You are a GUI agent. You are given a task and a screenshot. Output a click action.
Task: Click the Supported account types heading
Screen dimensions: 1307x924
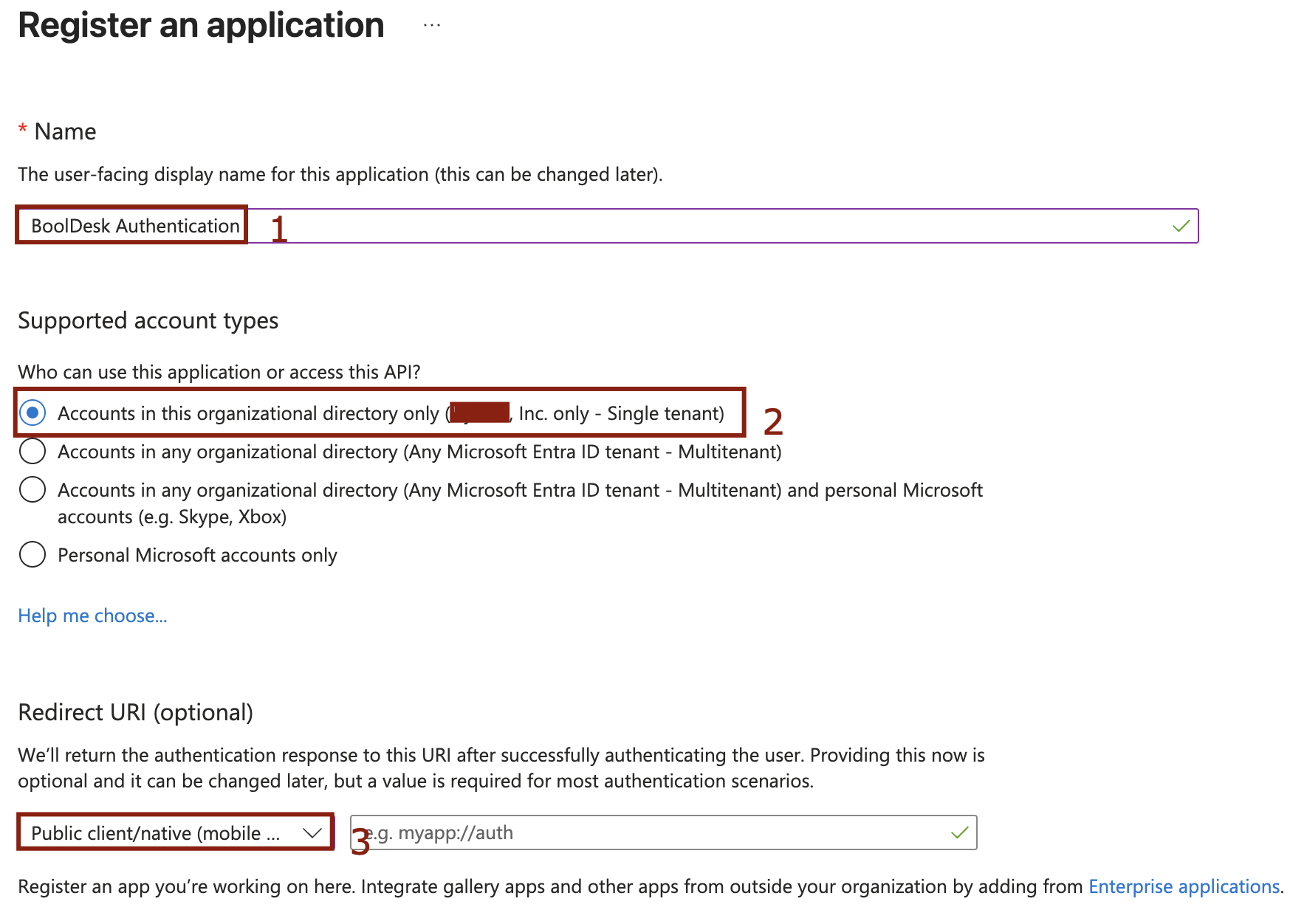(148, 320)
